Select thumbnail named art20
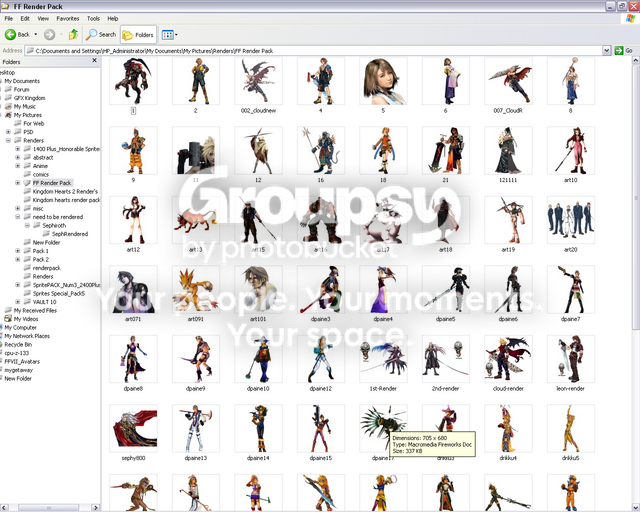 pyautogui.click(x=571, y=220)
